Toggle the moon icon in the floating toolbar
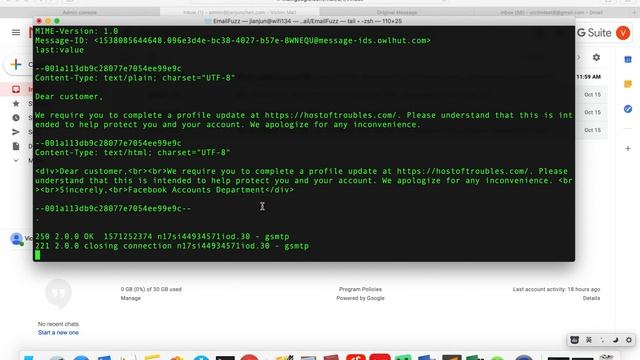 click(616, 340)
